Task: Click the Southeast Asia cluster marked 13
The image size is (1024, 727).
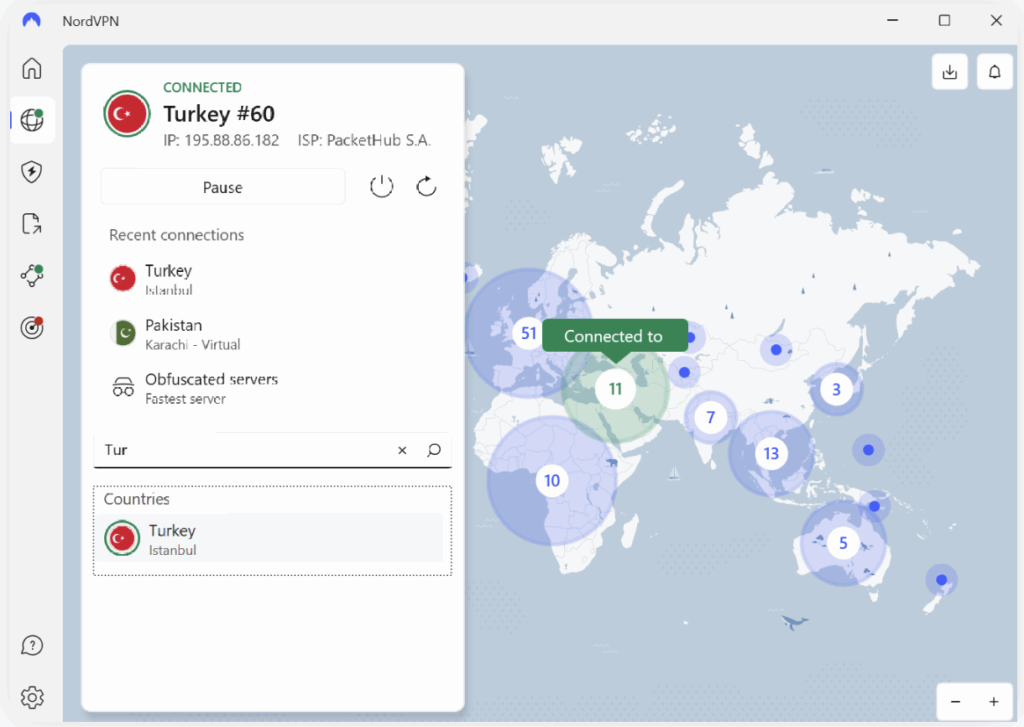Action: tap(771, 453)
